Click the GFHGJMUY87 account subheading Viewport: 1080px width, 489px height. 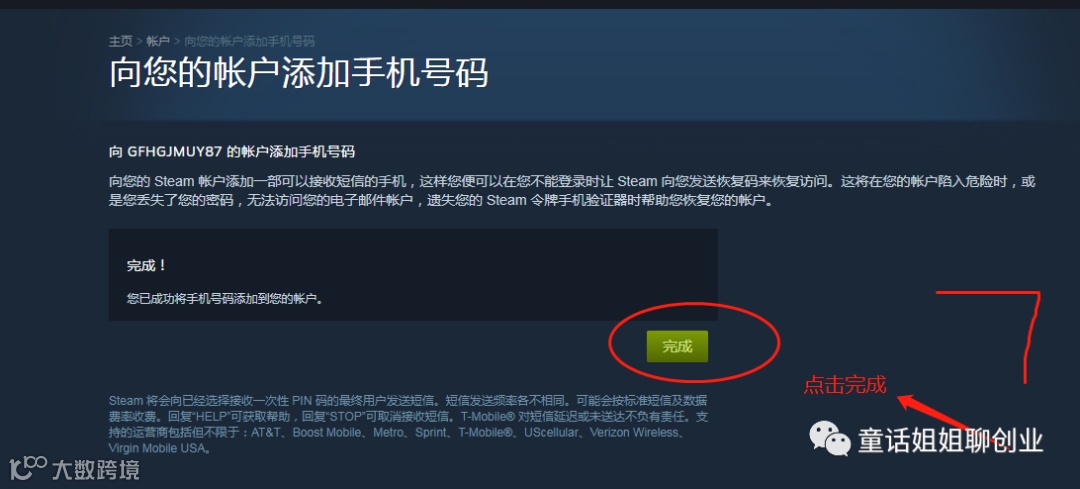[x=232, y=152]
